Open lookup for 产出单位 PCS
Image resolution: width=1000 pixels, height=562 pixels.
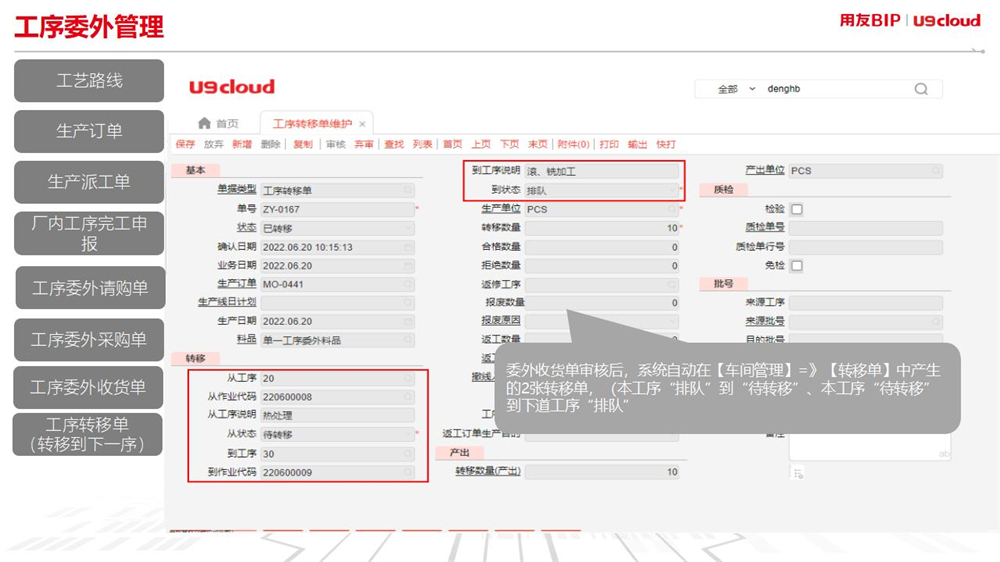click(x=936, y=171)
